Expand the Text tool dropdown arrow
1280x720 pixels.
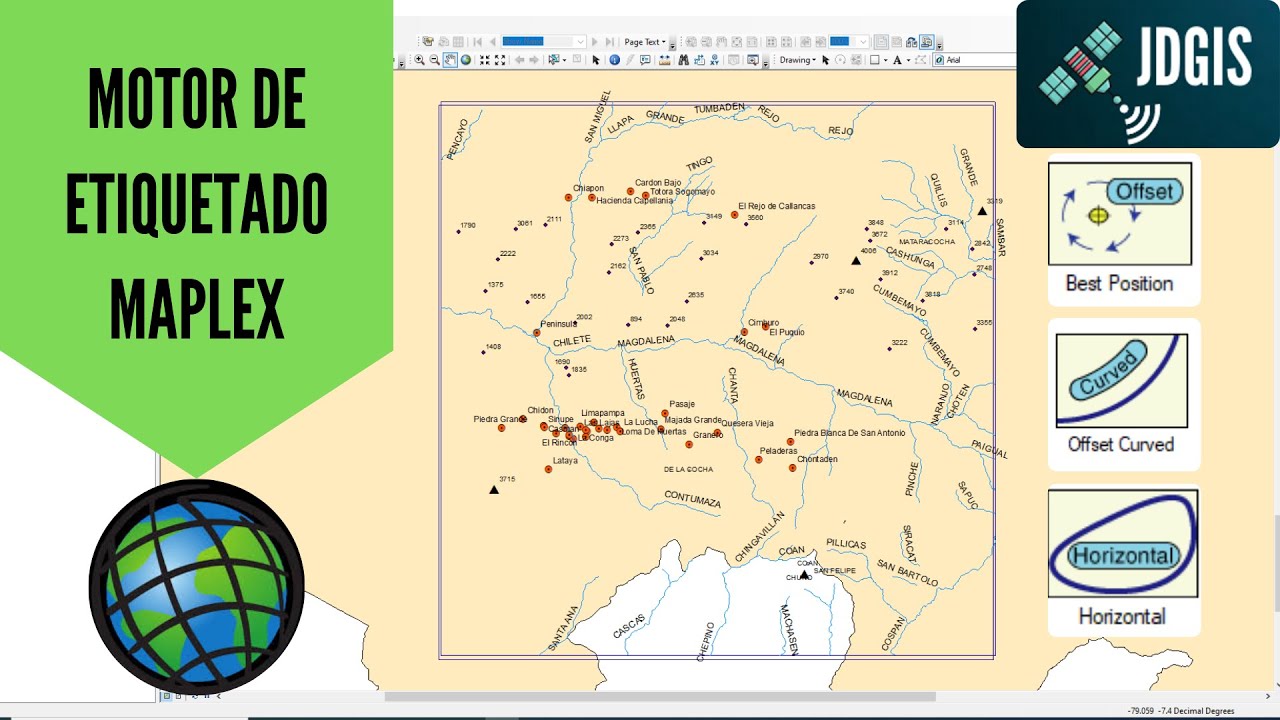pos(908,60)
